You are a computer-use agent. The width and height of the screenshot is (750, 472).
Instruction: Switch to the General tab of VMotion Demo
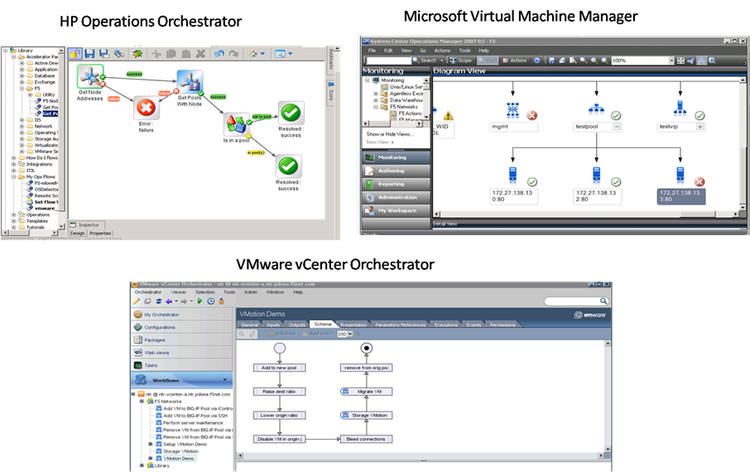click(x=250, y=325)
